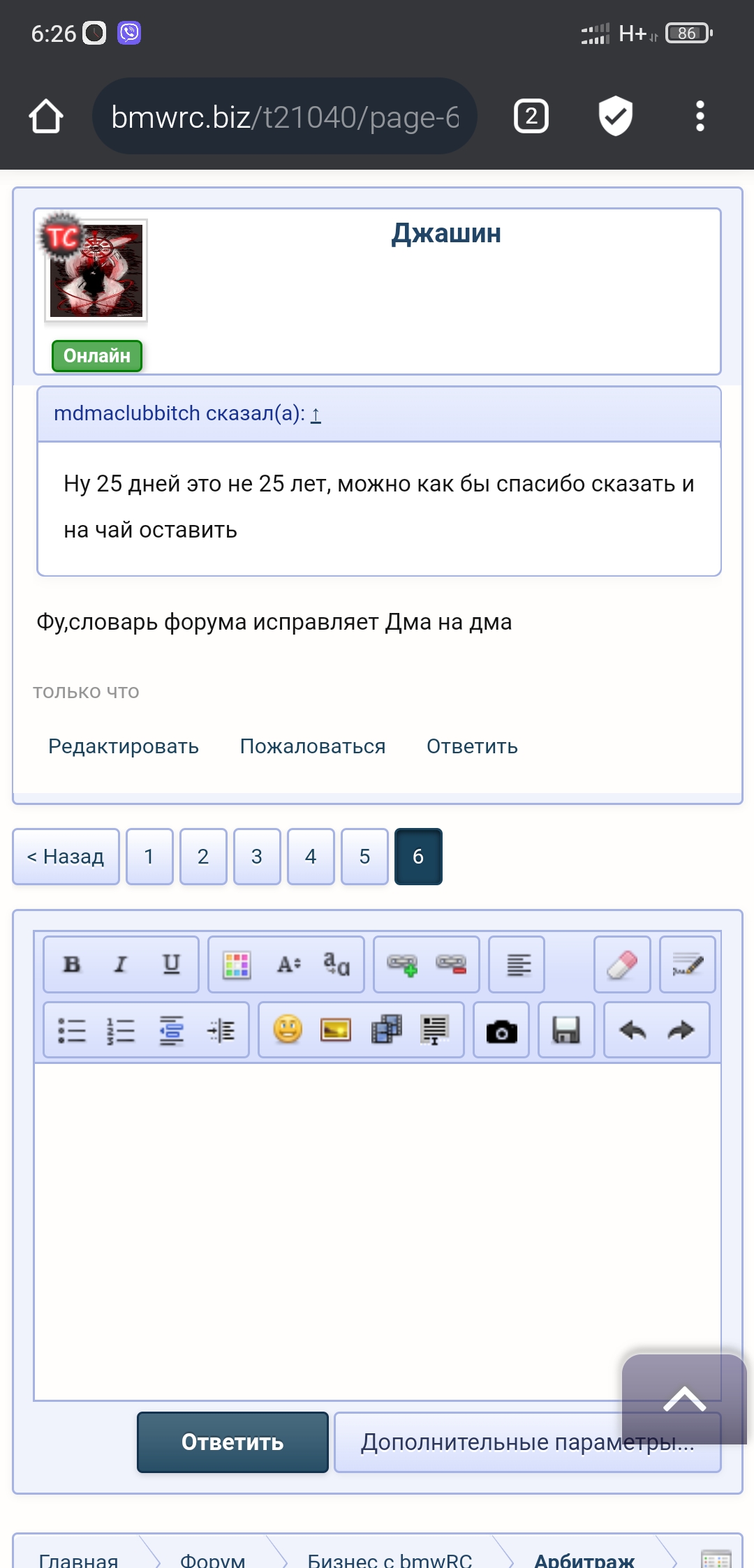Go back with the Назад pagination button

point(66,857)
